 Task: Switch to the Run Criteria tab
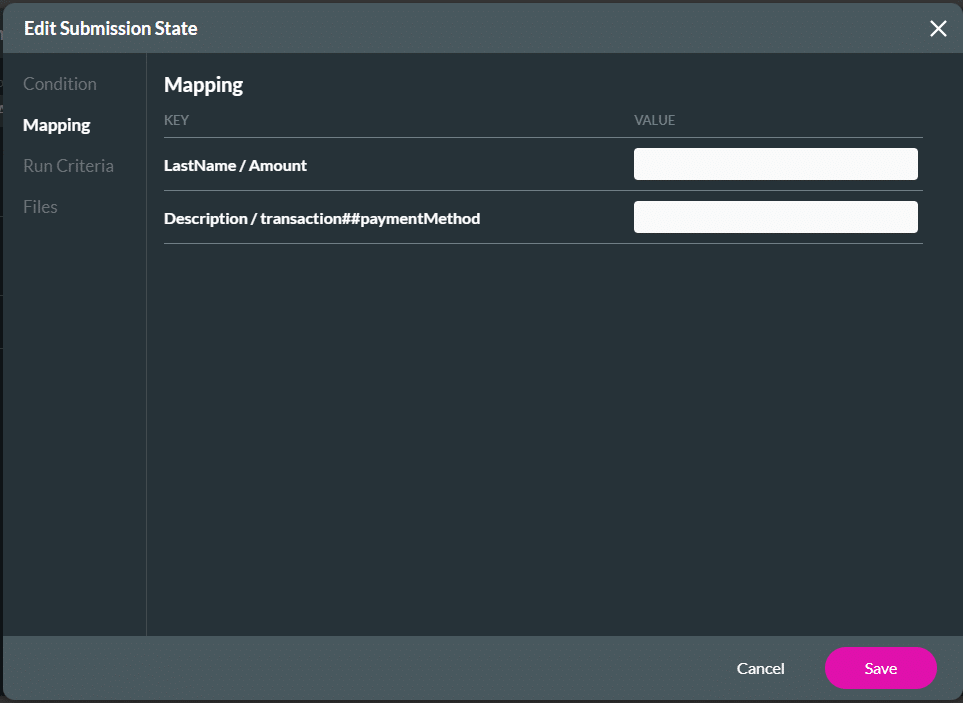pos(68,166)
